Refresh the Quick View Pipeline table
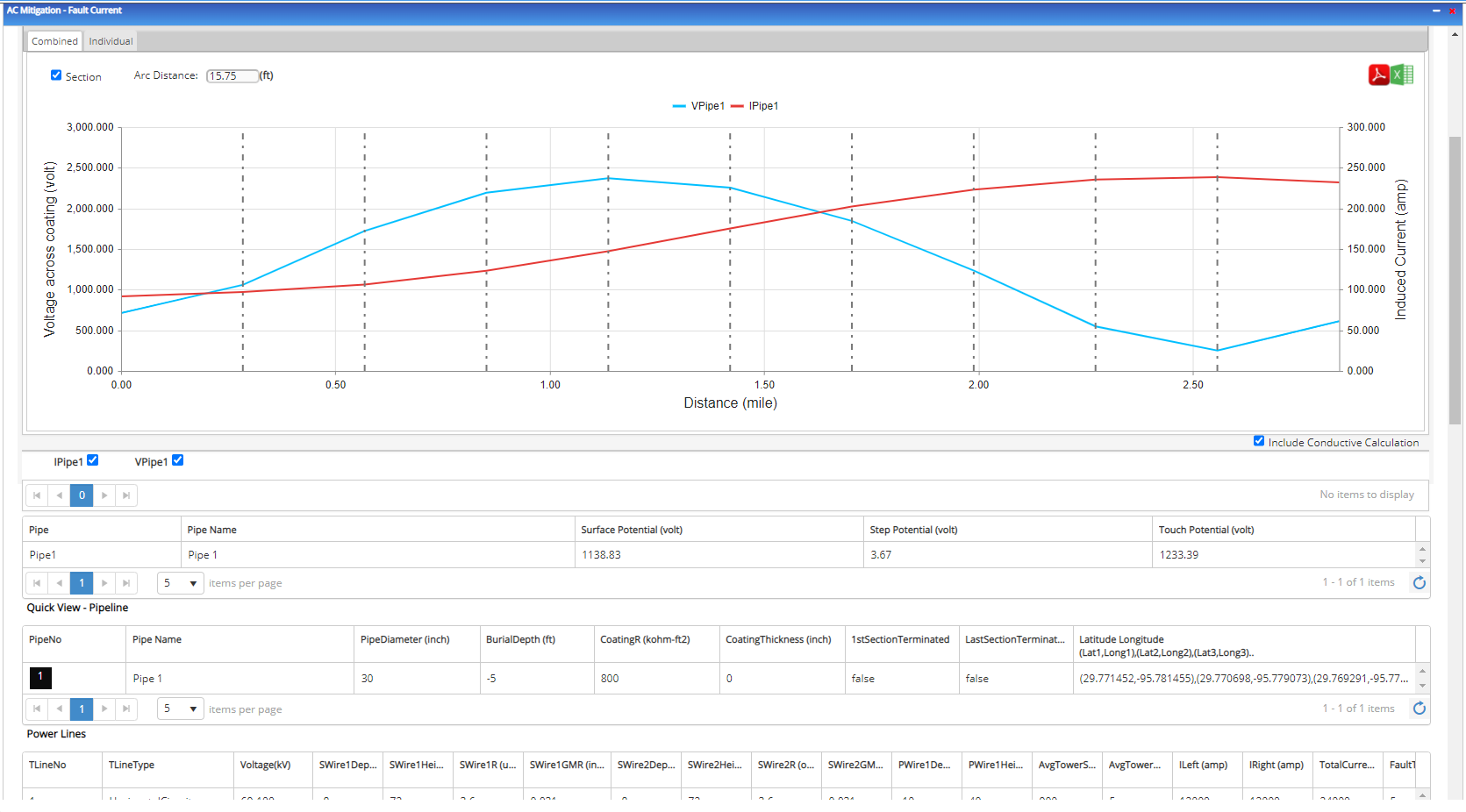The width and height of the screenshot is (1466, 812). [1419, 709]
